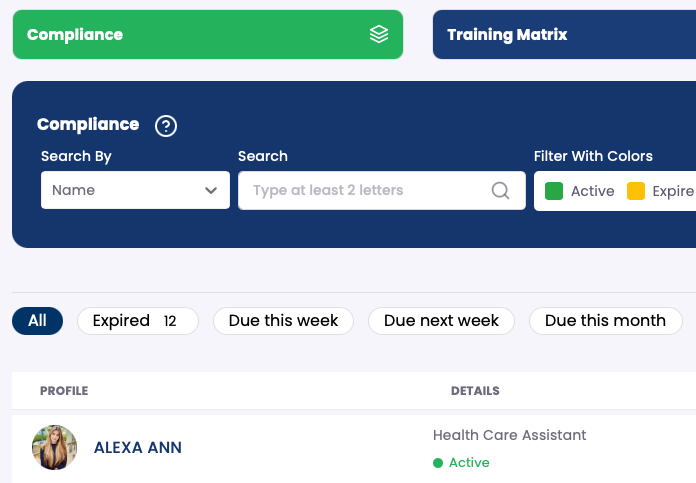Select the All filter pill
The height and width of the screenshot is (483, 696).
click(x=37, y=321)
